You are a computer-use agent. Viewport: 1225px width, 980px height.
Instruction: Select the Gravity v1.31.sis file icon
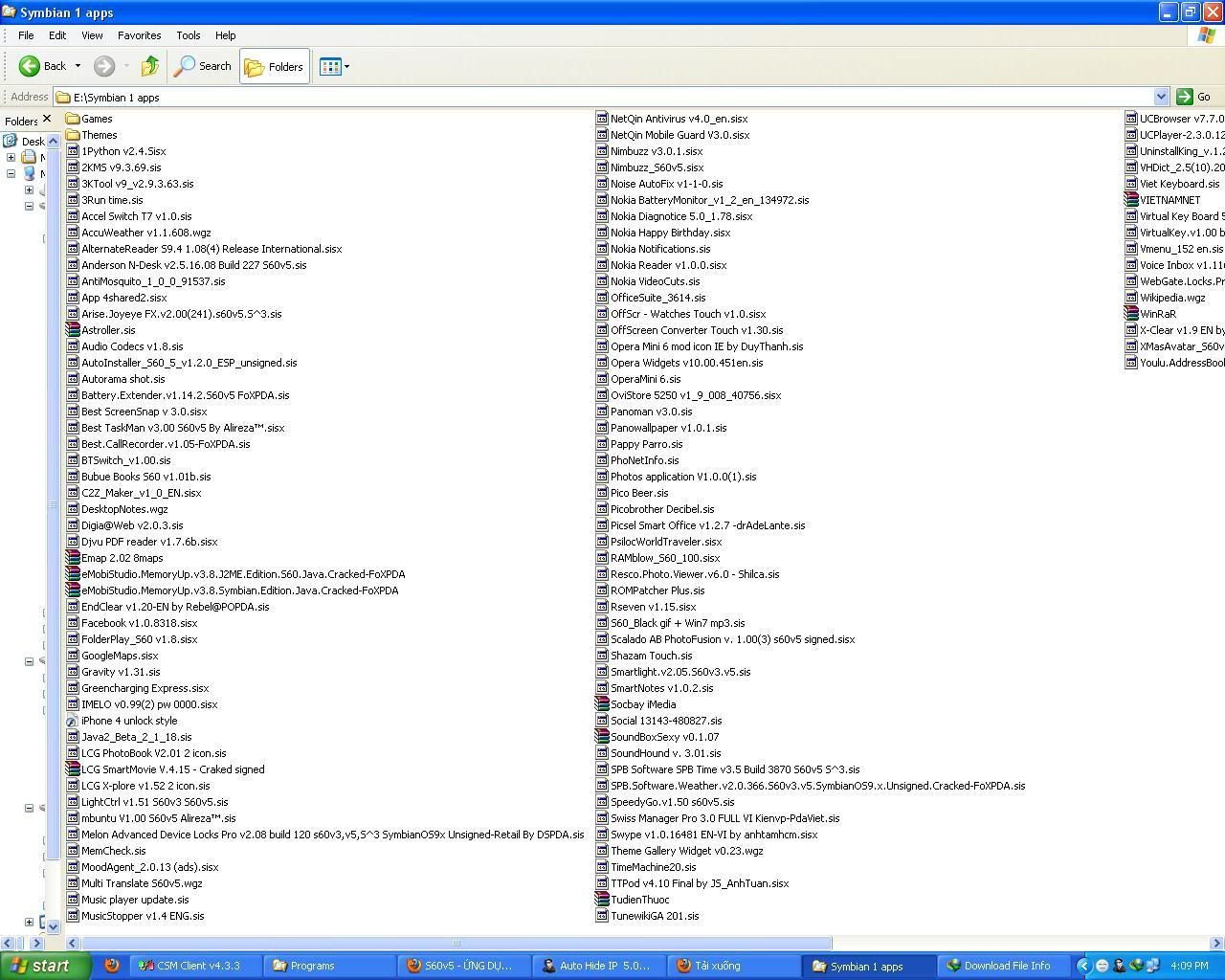[73, 672]
